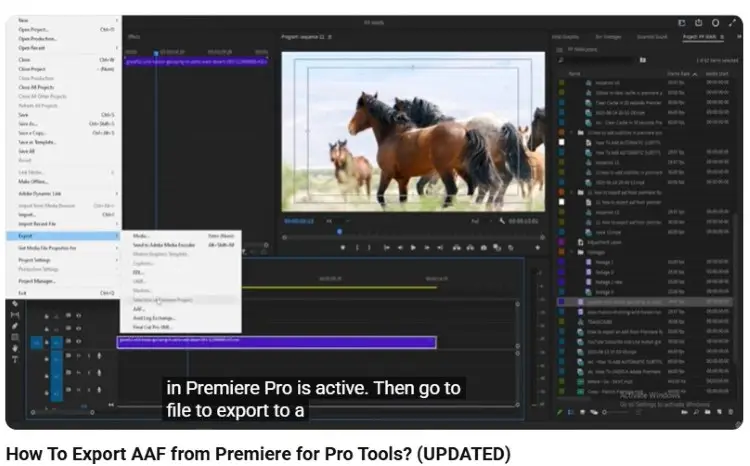Open the zoom level dropdown in Program Monitor
750x466 pixels.
pos(337,221)
